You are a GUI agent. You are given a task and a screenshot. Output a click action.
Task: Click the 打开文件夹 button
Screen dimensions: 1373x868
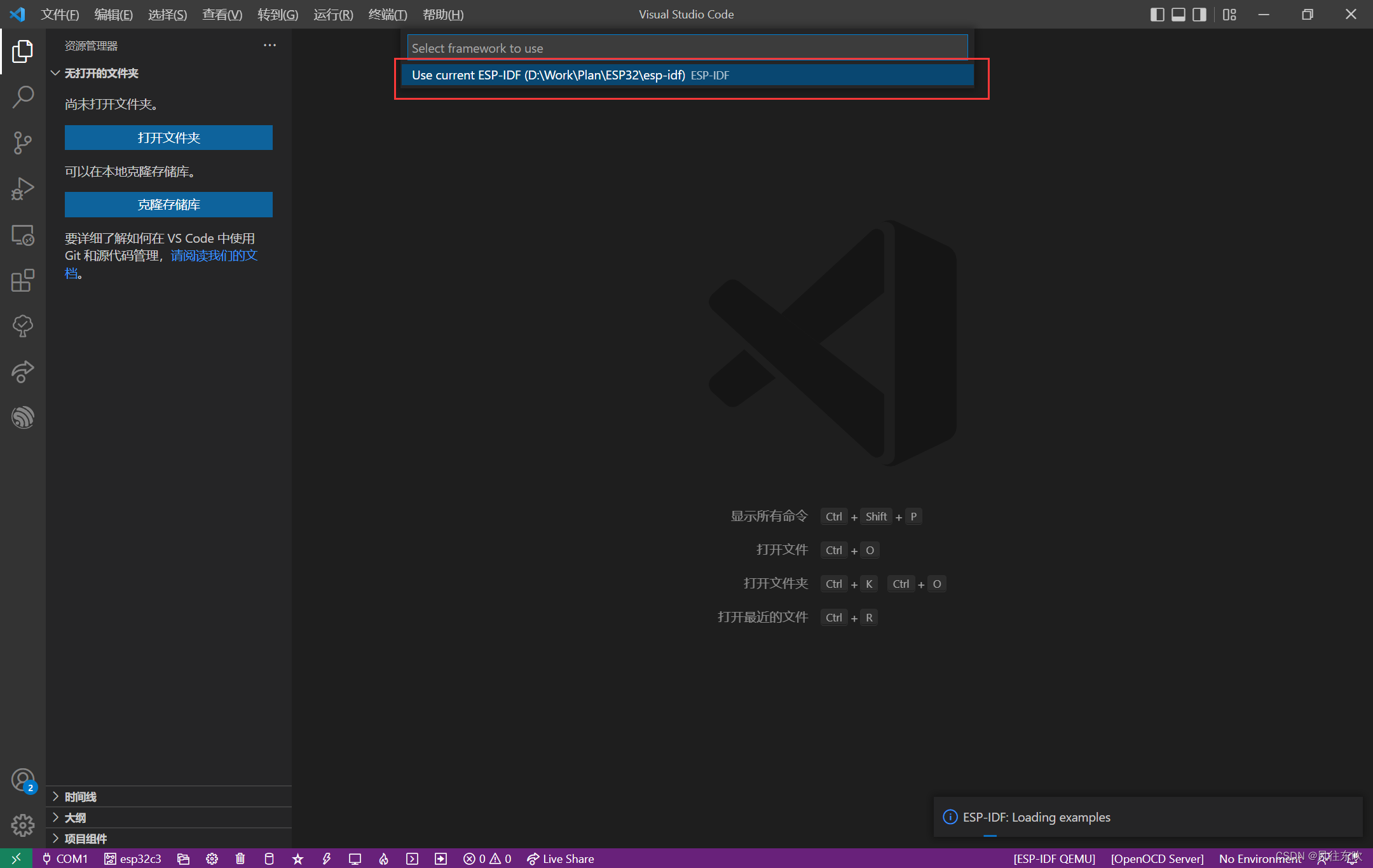tap(168, 137)
